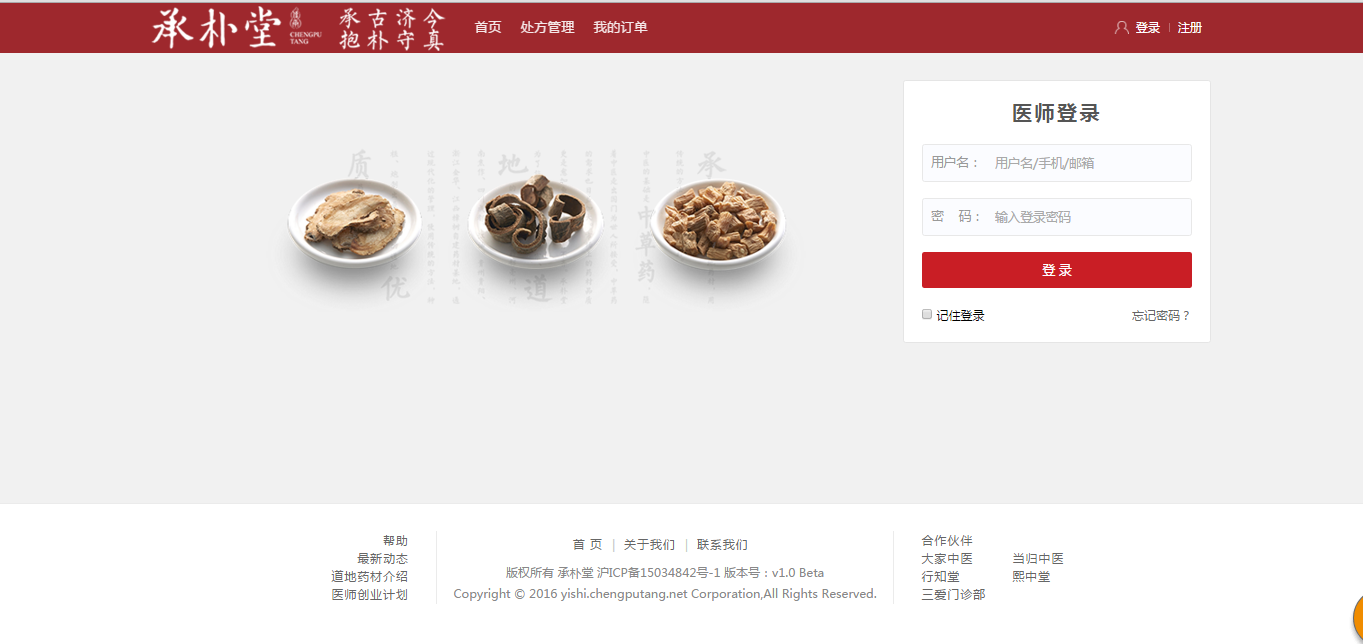Image resolution: width=1363 pixels, height=644 pixels.
Task: Click the orange floating icon at bottom right
Action: click(x=1358, y=618)
